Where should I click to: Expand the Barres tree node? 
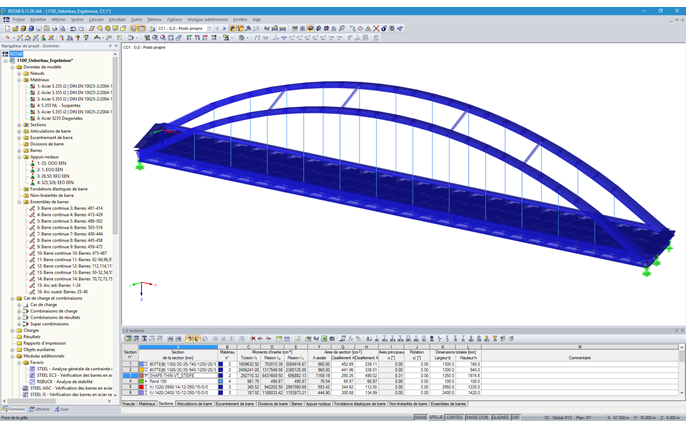point(19,150)
